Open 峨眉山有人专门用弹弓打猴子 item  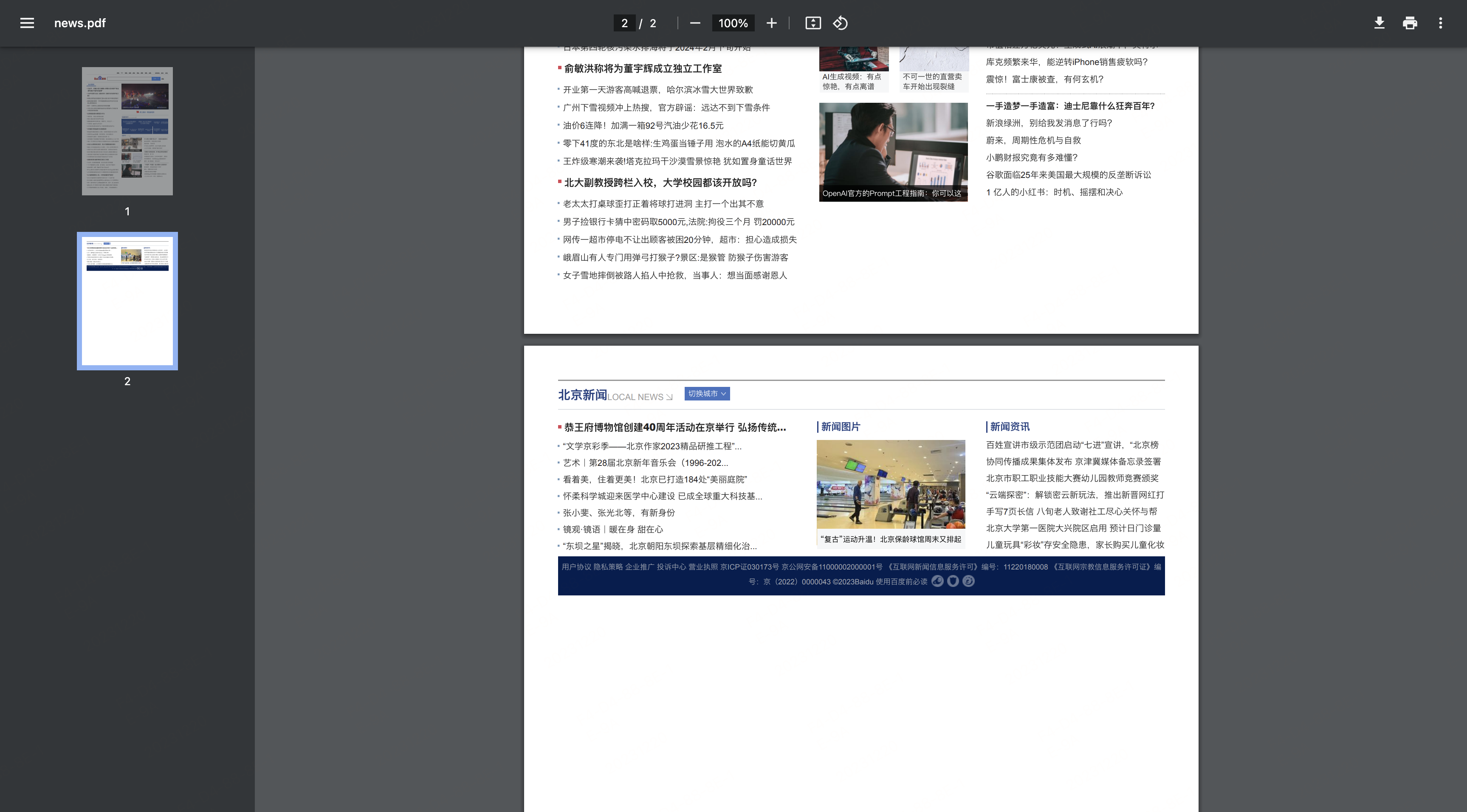click(675, 257)
